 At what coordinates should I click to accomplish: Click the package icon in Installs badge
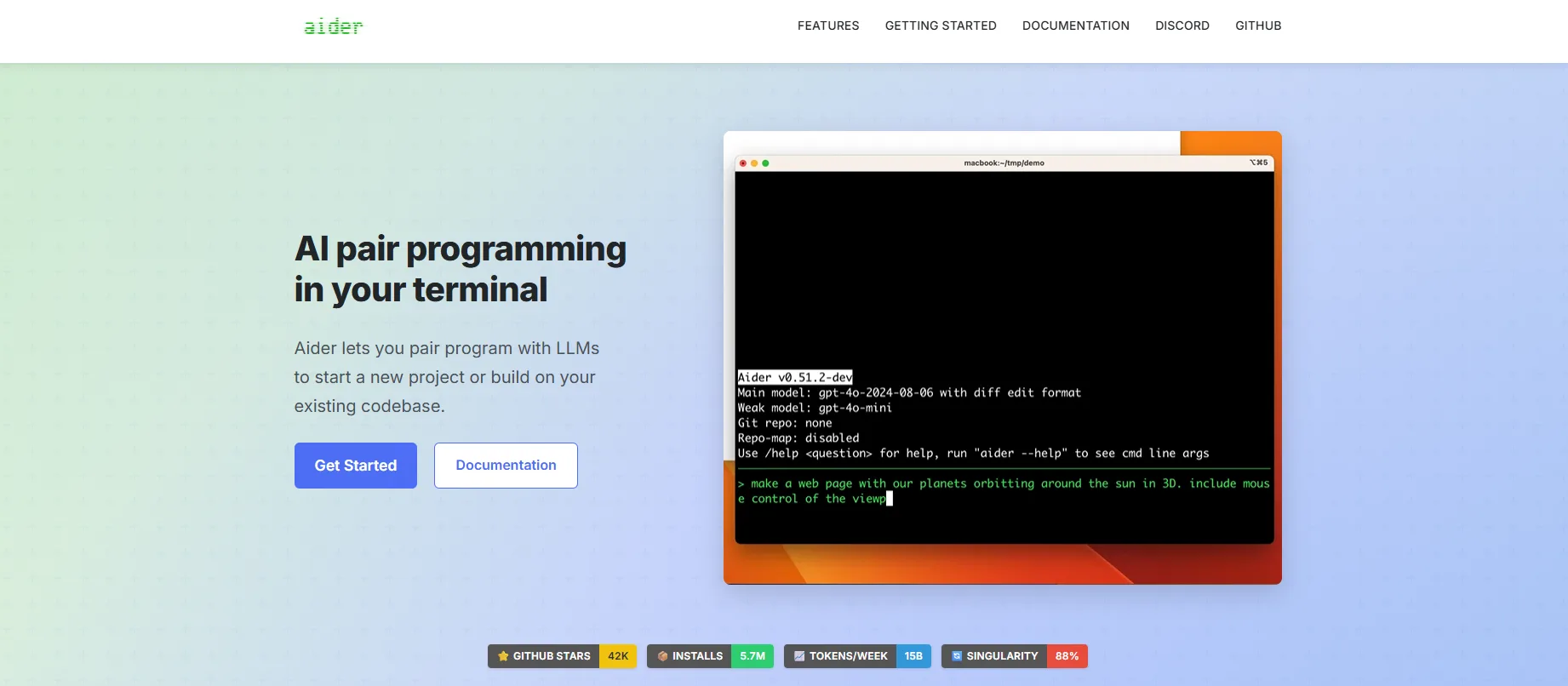click(x=662, y=656)
